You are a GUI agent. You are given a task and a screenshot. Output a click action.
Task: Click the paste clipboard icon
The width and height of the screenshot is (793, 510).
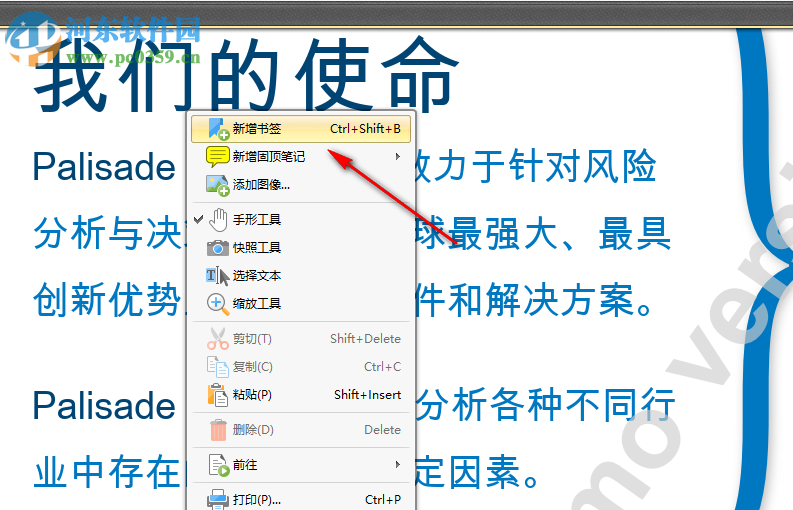click(x=218, y=395)
